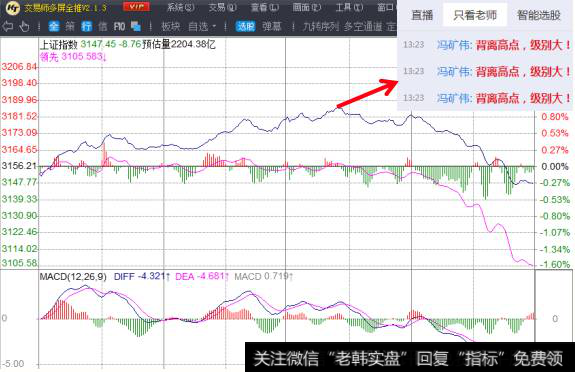Click the blue 行 toolbar icon

87,26
